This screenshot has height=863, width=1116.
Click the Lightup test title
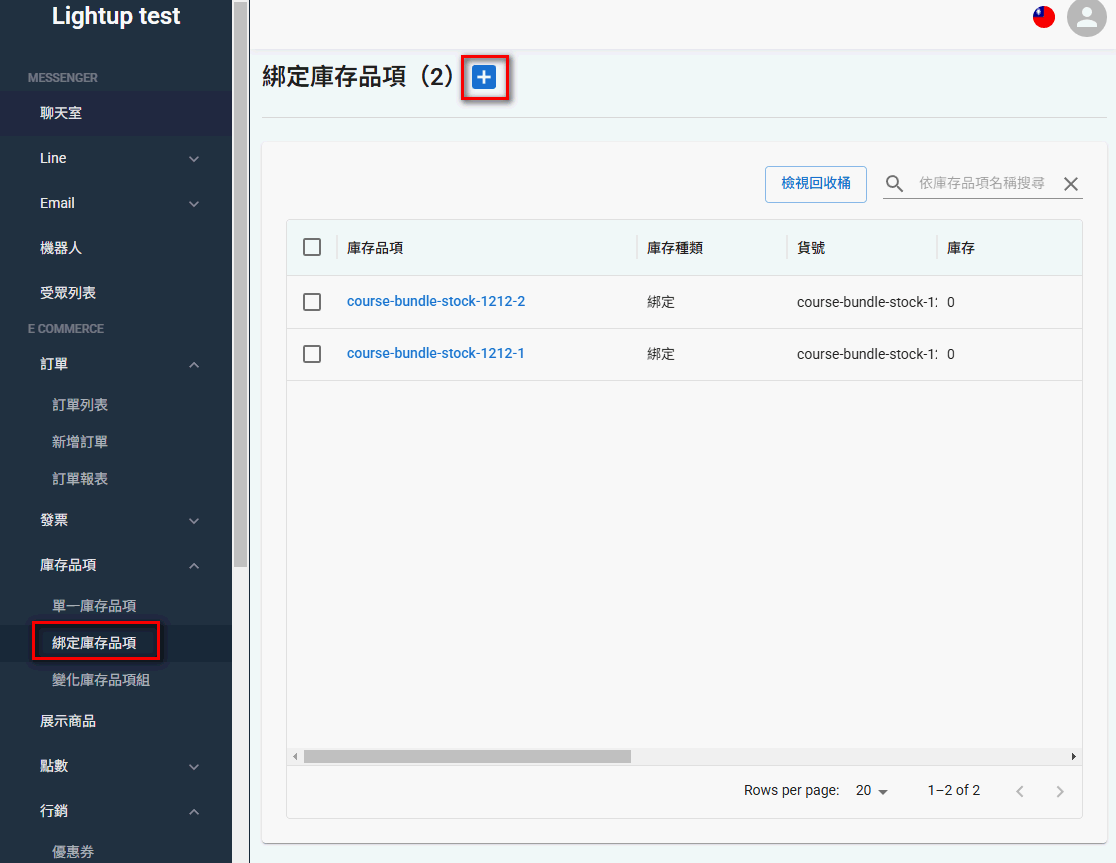[x=116, y=16]
